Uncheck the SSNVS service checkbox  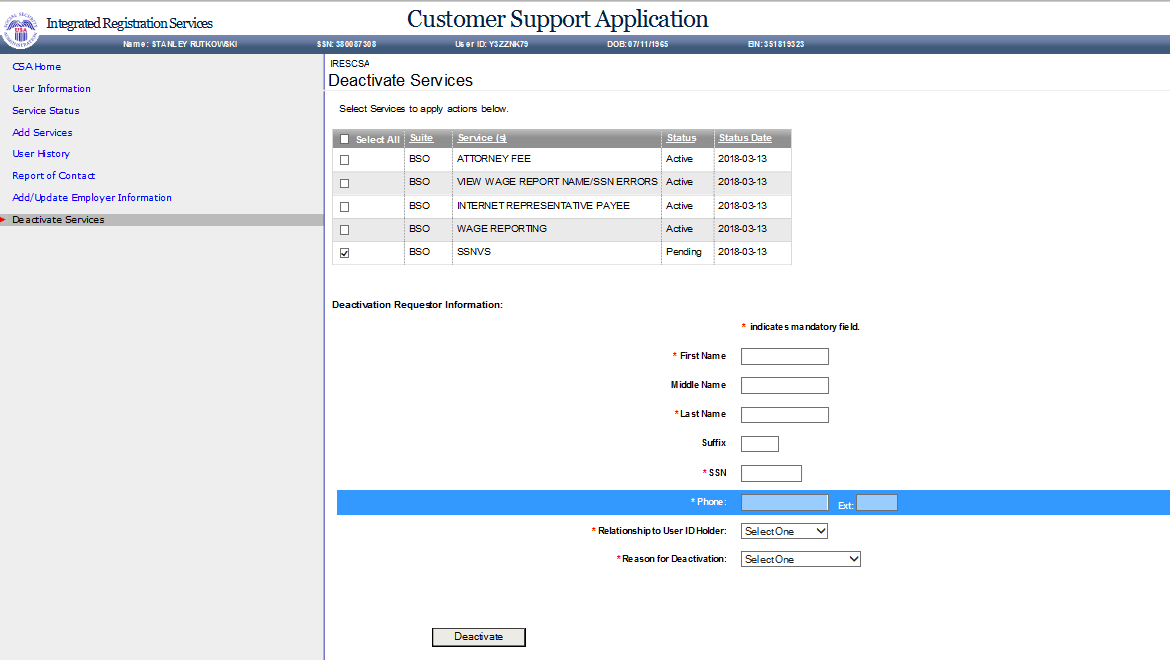coord(345,253)
